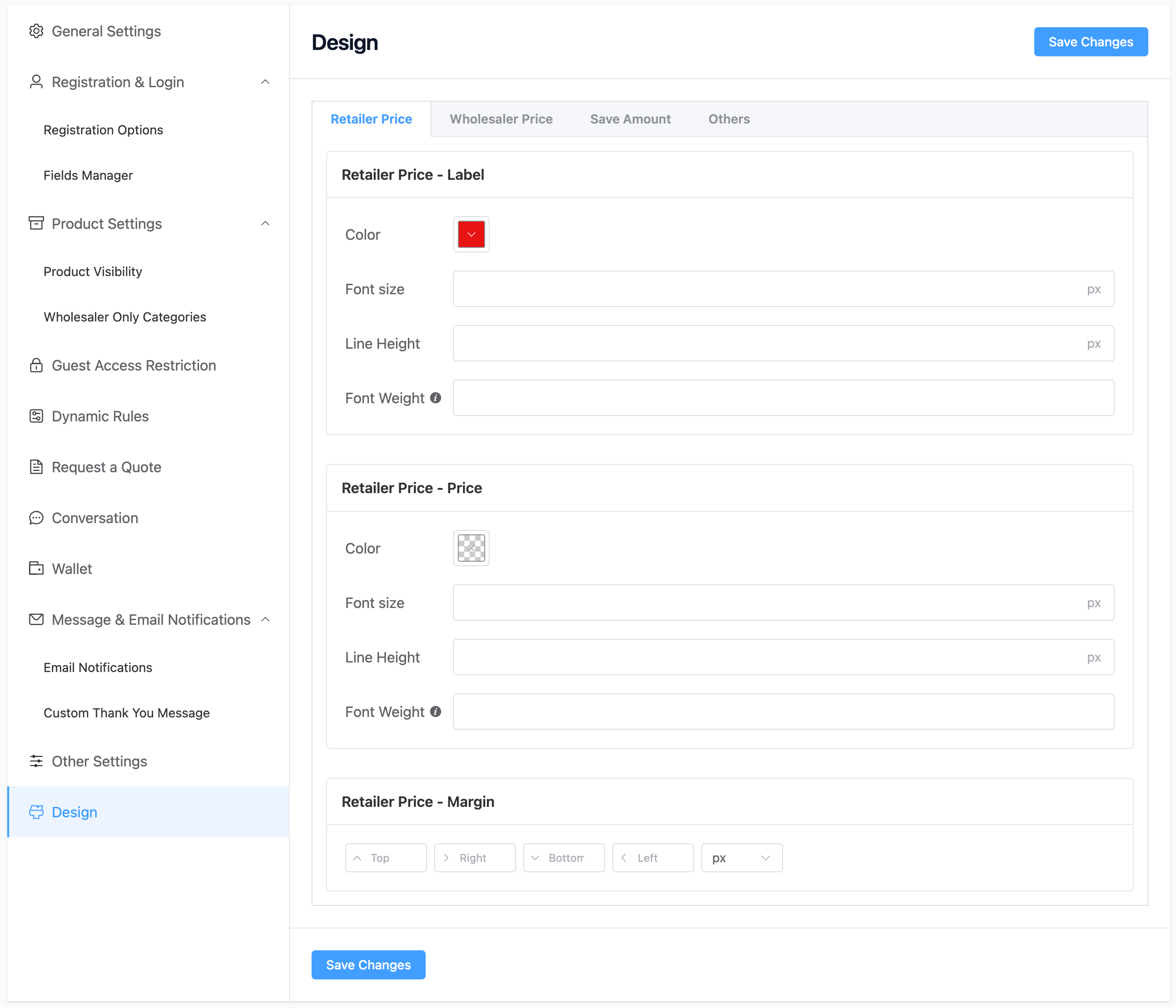Screen dimensions: 1176x1008
Task: Click the Wallet icon in sidebar
Action: click(x=36, y=568)
